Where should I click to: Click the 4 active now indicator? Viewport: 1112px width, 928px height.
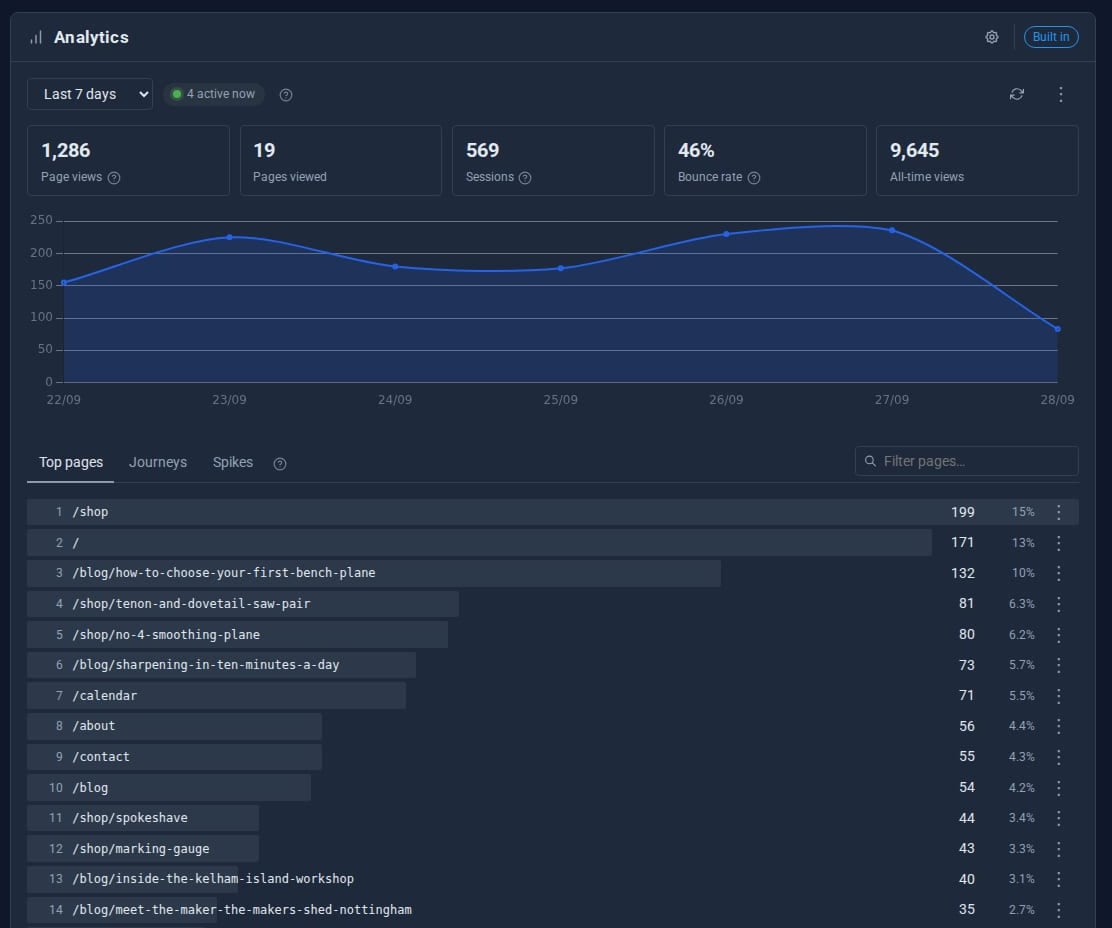tap(213, 94)
